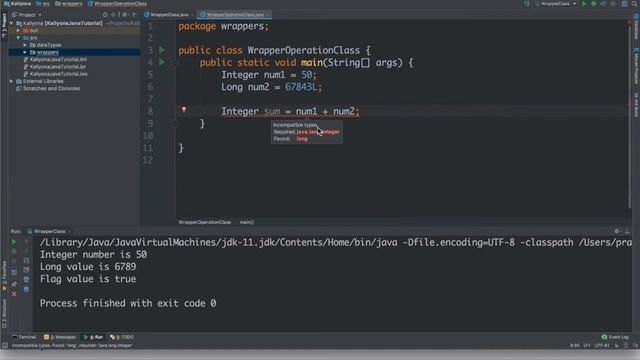Click scroll-from-source icon in Project panel header

click(105, 15)
